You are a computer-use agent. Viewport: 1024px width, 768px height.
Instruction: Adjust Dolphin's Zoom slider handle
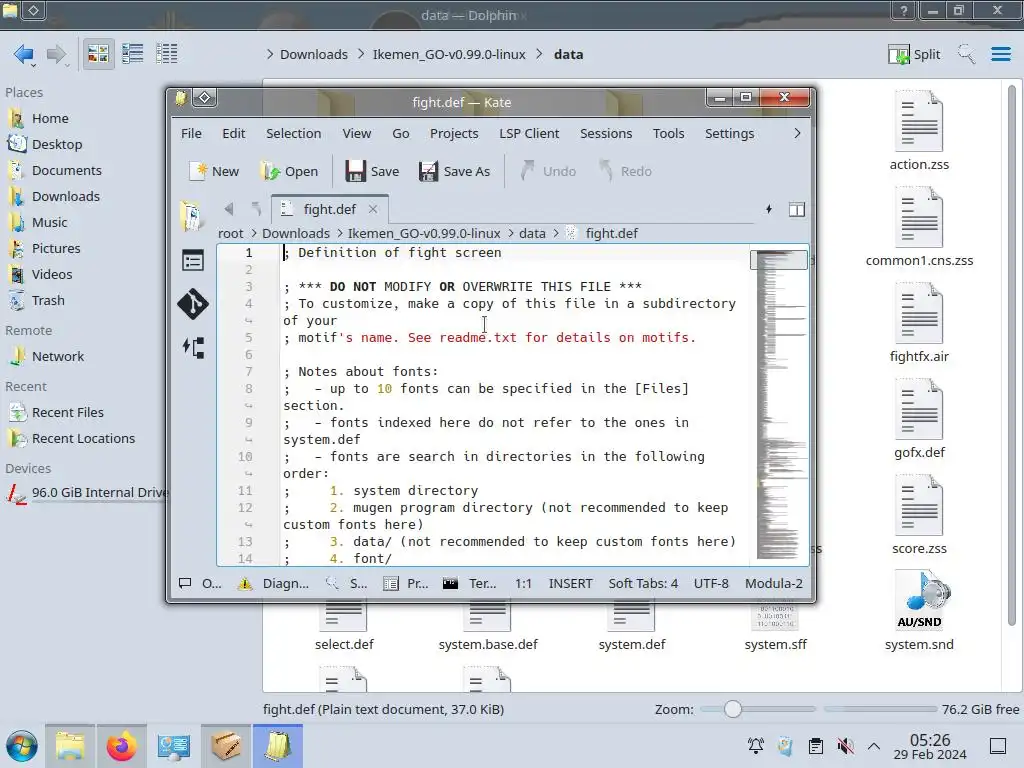(x=733, y=709)
